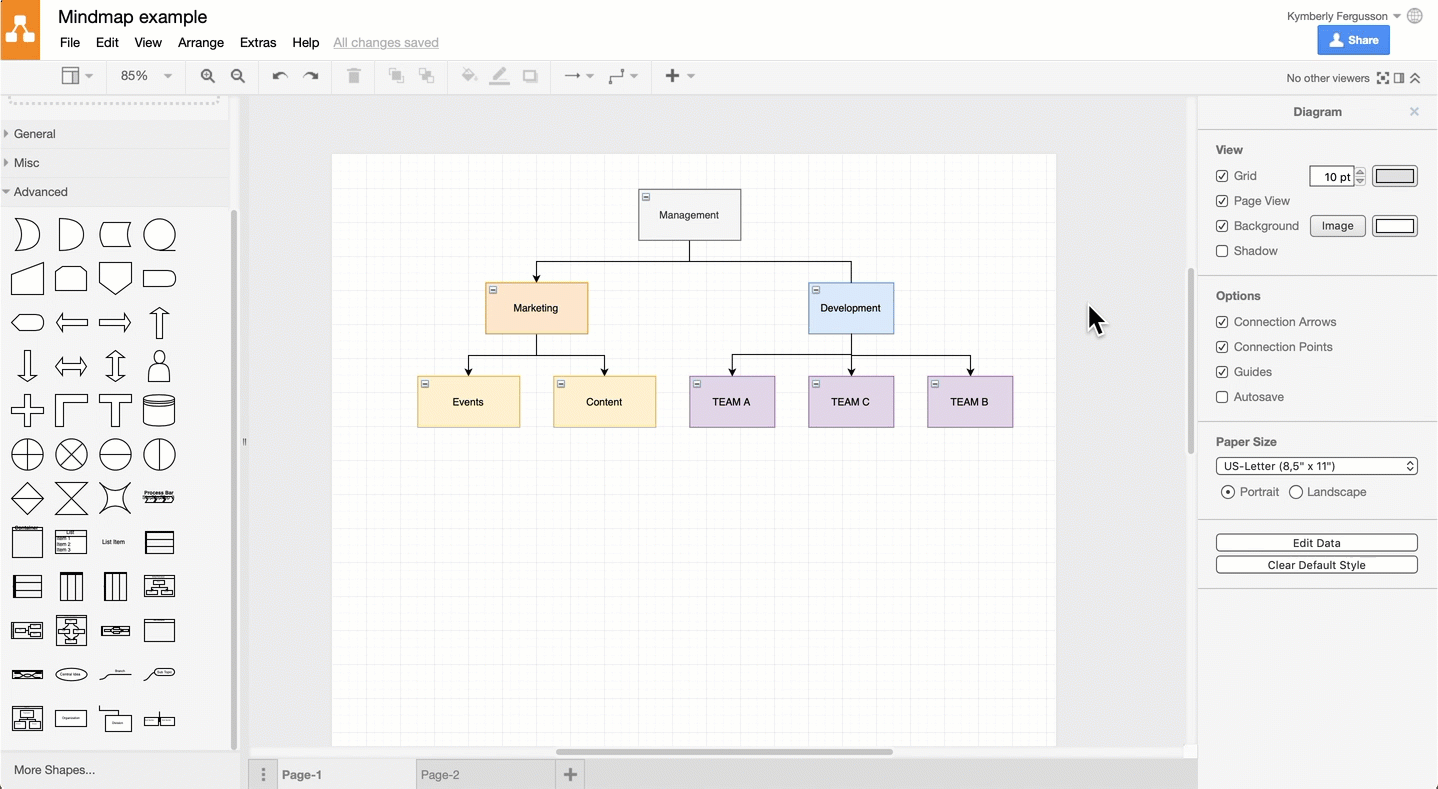Select the person actor shape
1438x789 pixels.
pos(159,366)
